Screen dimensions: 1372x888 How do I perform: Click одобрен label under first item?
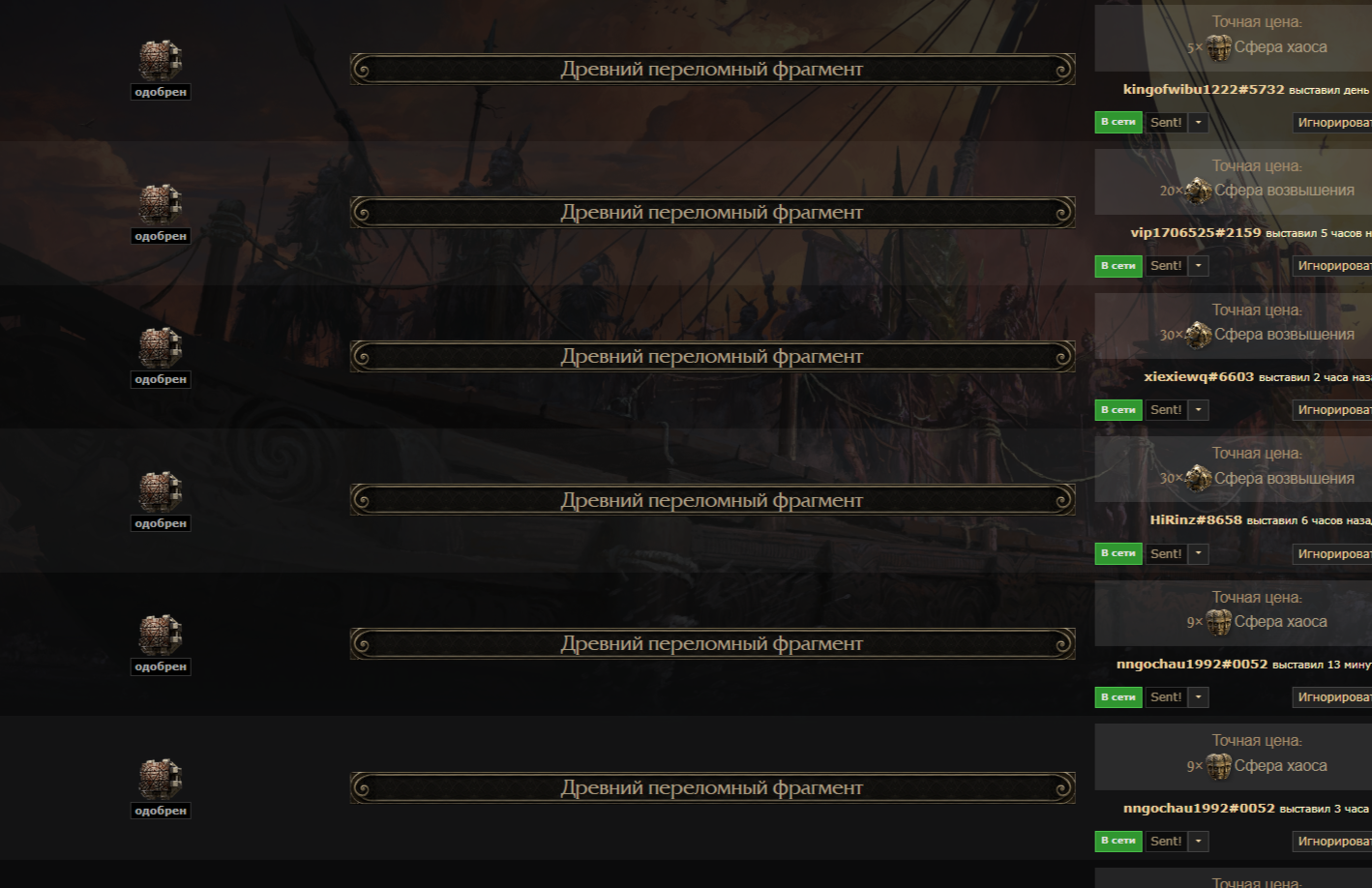tap(161, 92)
